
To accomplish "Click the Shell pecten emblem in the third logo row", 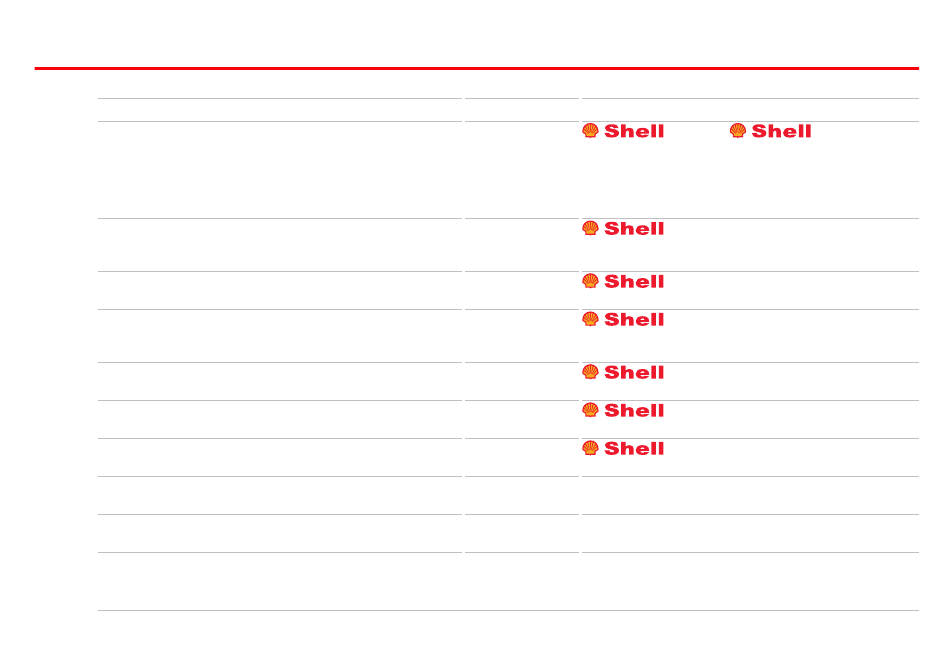I will pyautogui.click(x=590, y=281).
